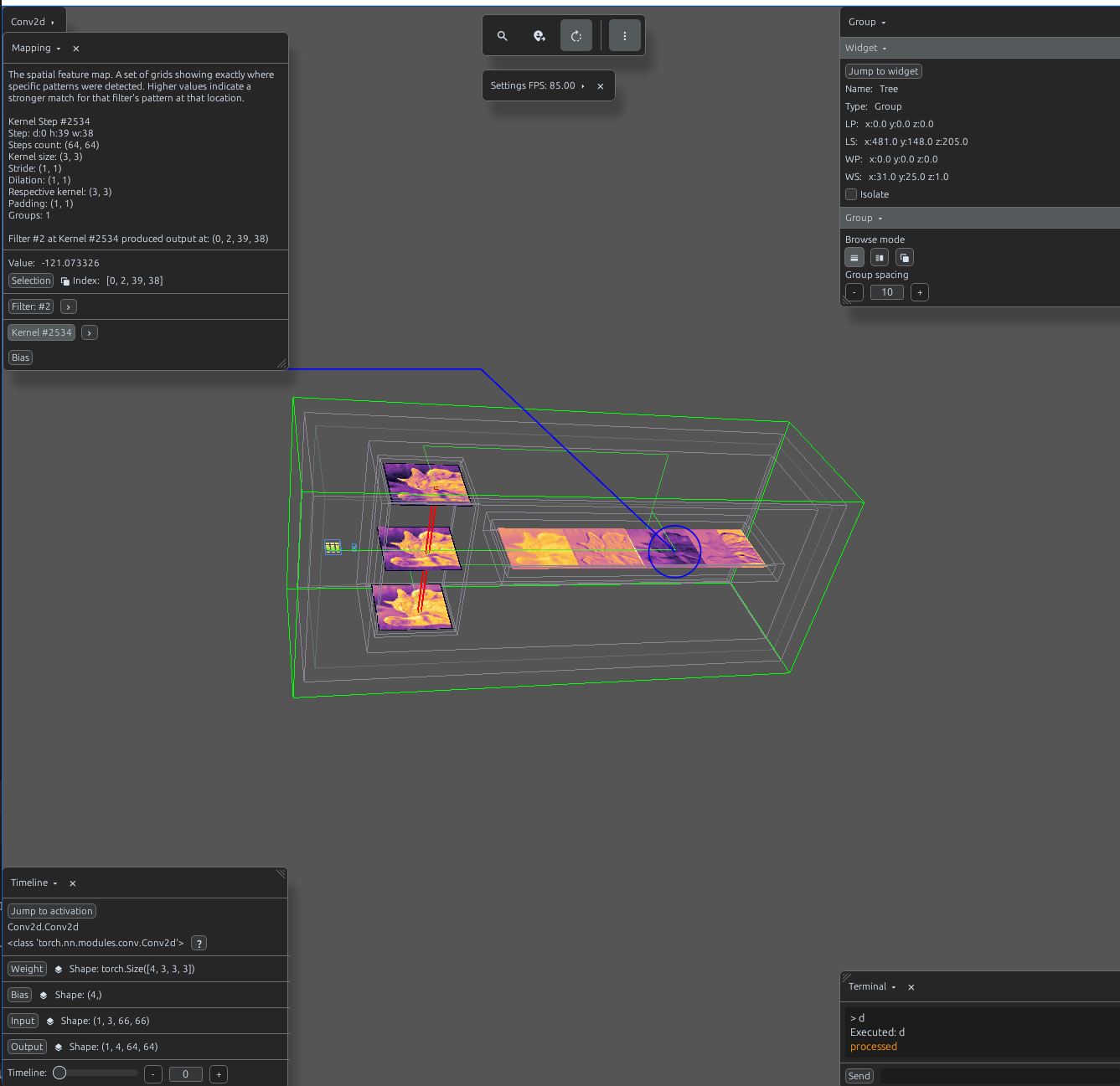Click the Timeline slider handle

click(x=59, y=1073)
